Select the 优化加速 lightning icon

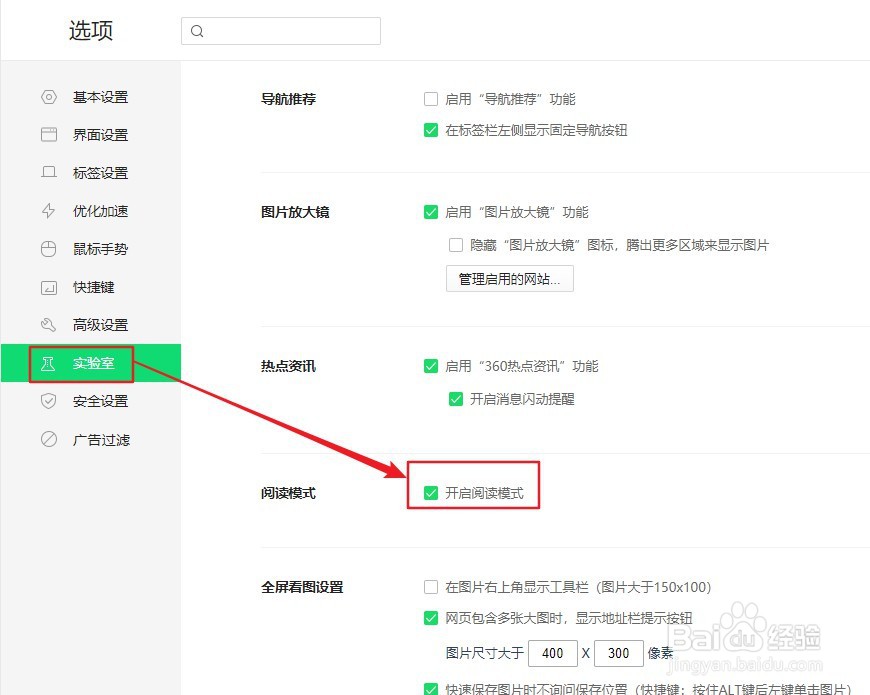point(48,211)
